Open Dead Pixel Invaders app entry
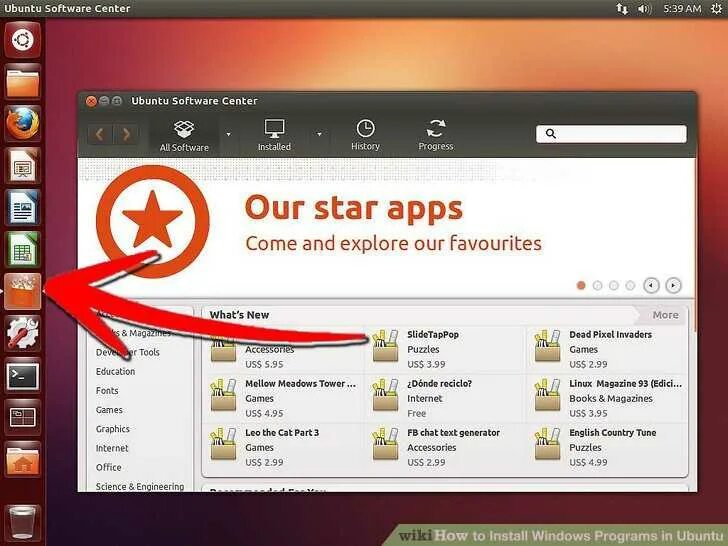Screen dimensions: 728x546 point(607,349)
